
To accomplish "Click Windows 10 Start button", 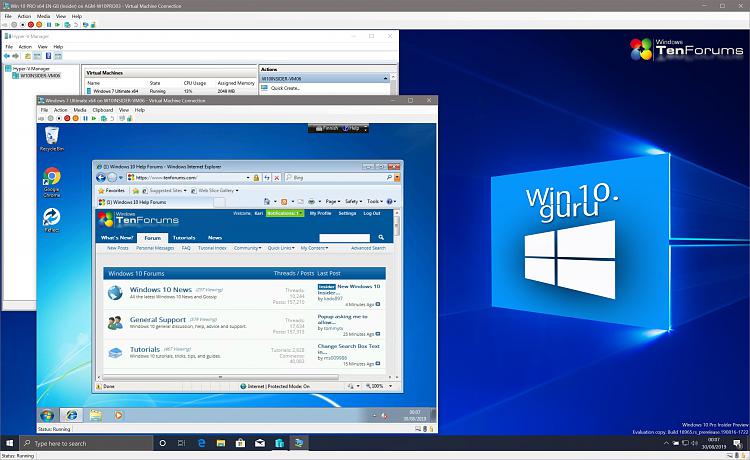I will [x=10, y=443].
